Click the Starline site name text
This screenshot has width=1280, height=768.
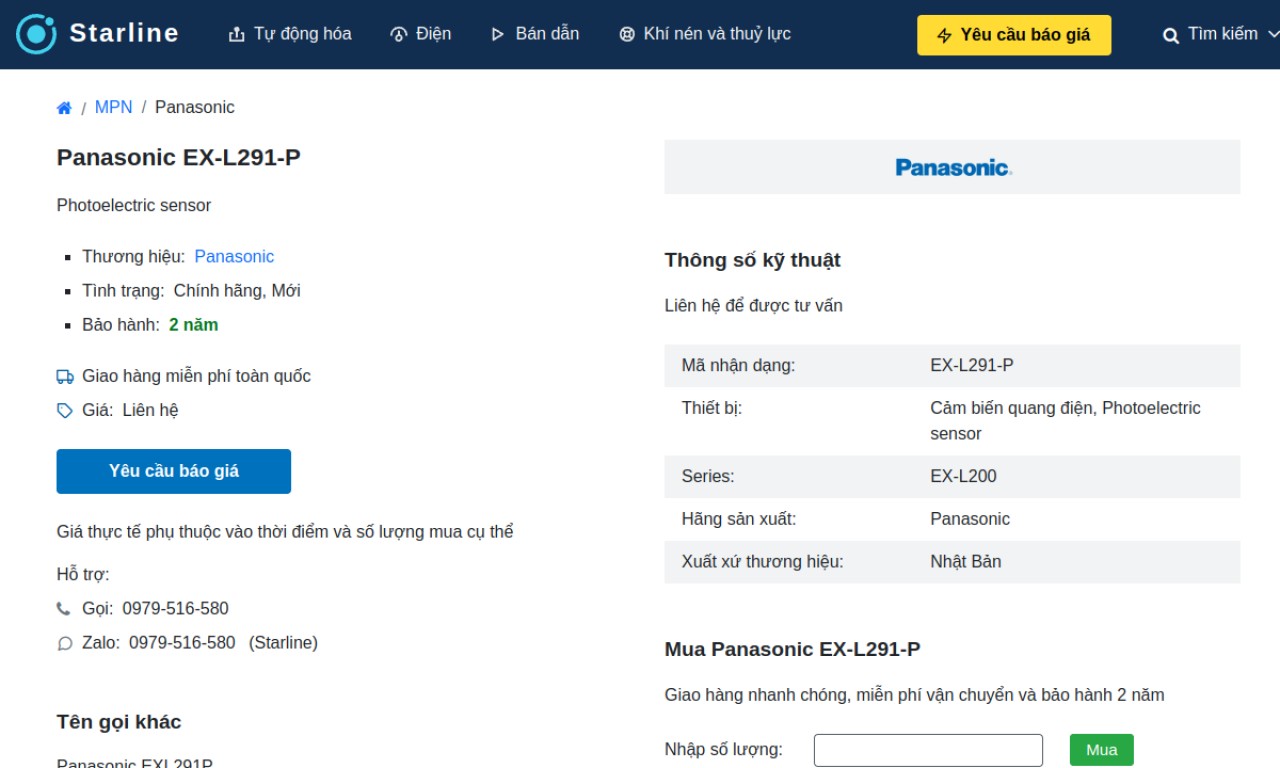124,33
